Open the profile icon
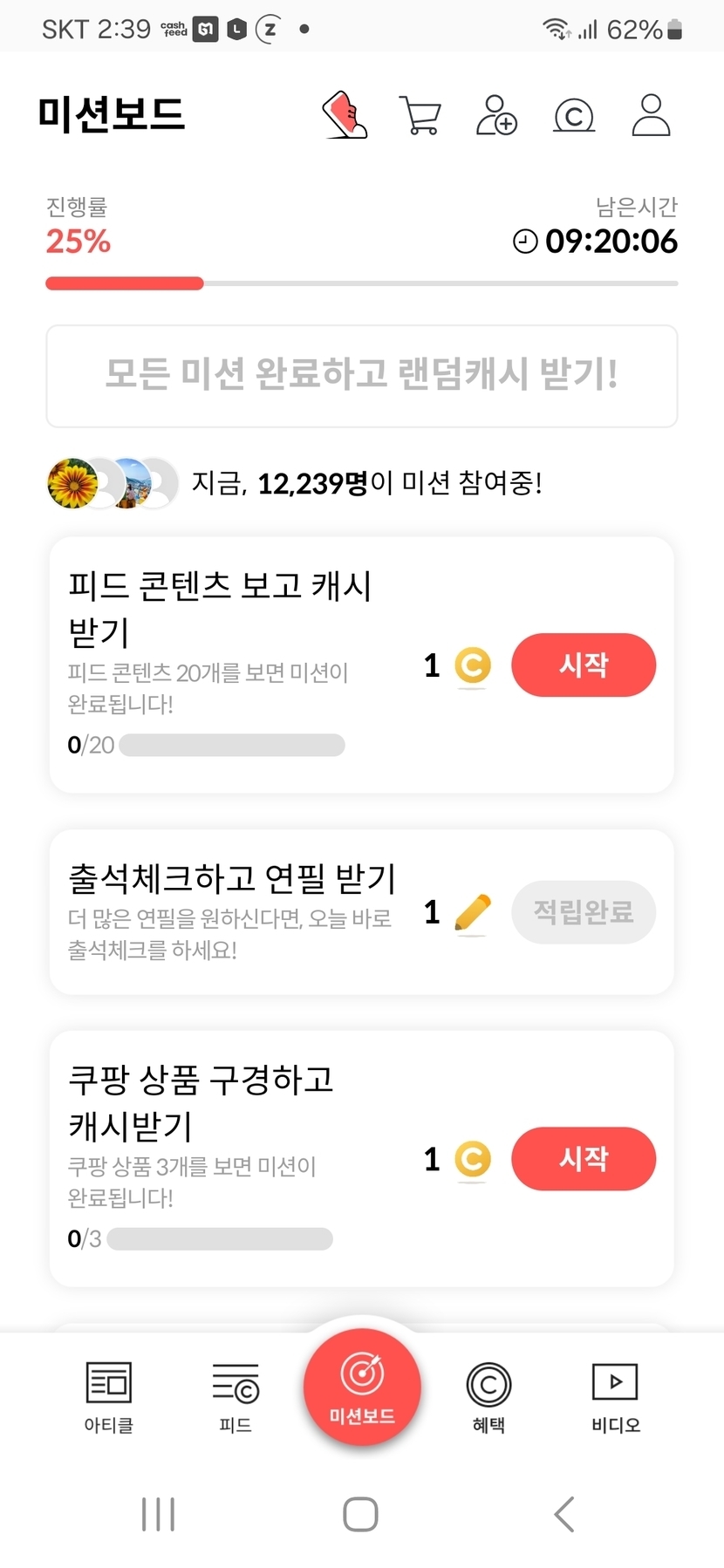Screen dimensions: 724x1568 point(651,115)
